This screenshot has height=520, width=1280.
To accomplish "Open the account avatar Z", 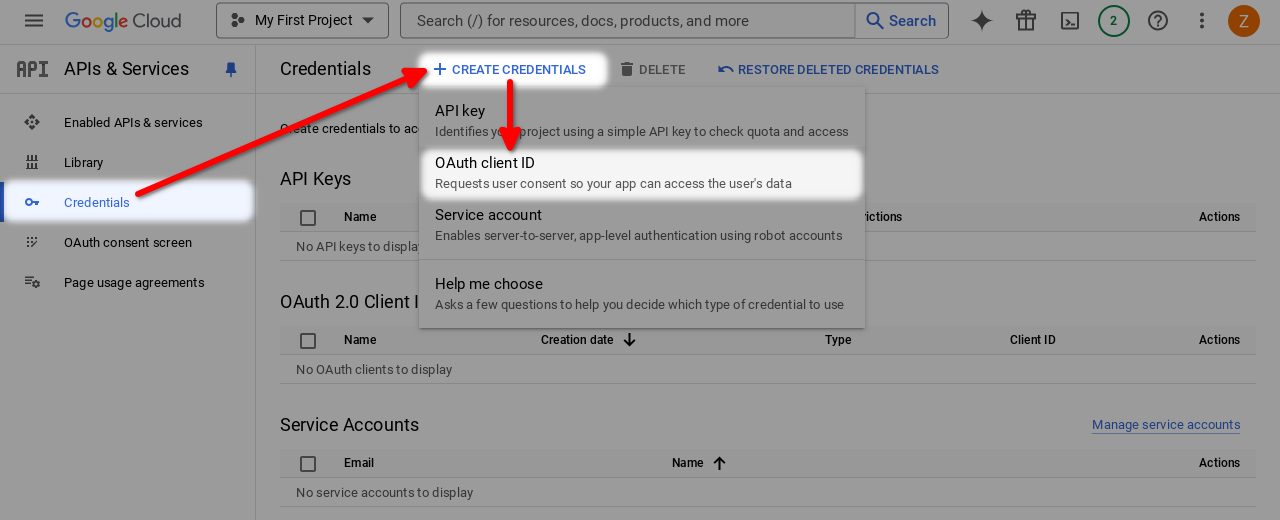I will click(x=1244, y=20).
